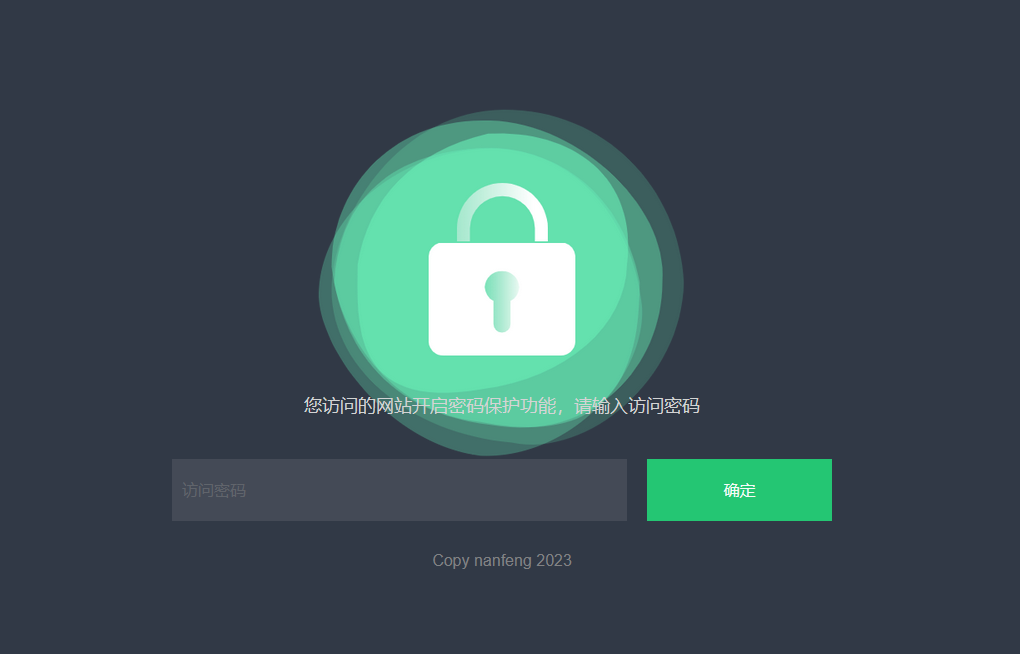This screenshot has height=654, width=1020.
Task: Click the 确定 label text
Action: 740,490
